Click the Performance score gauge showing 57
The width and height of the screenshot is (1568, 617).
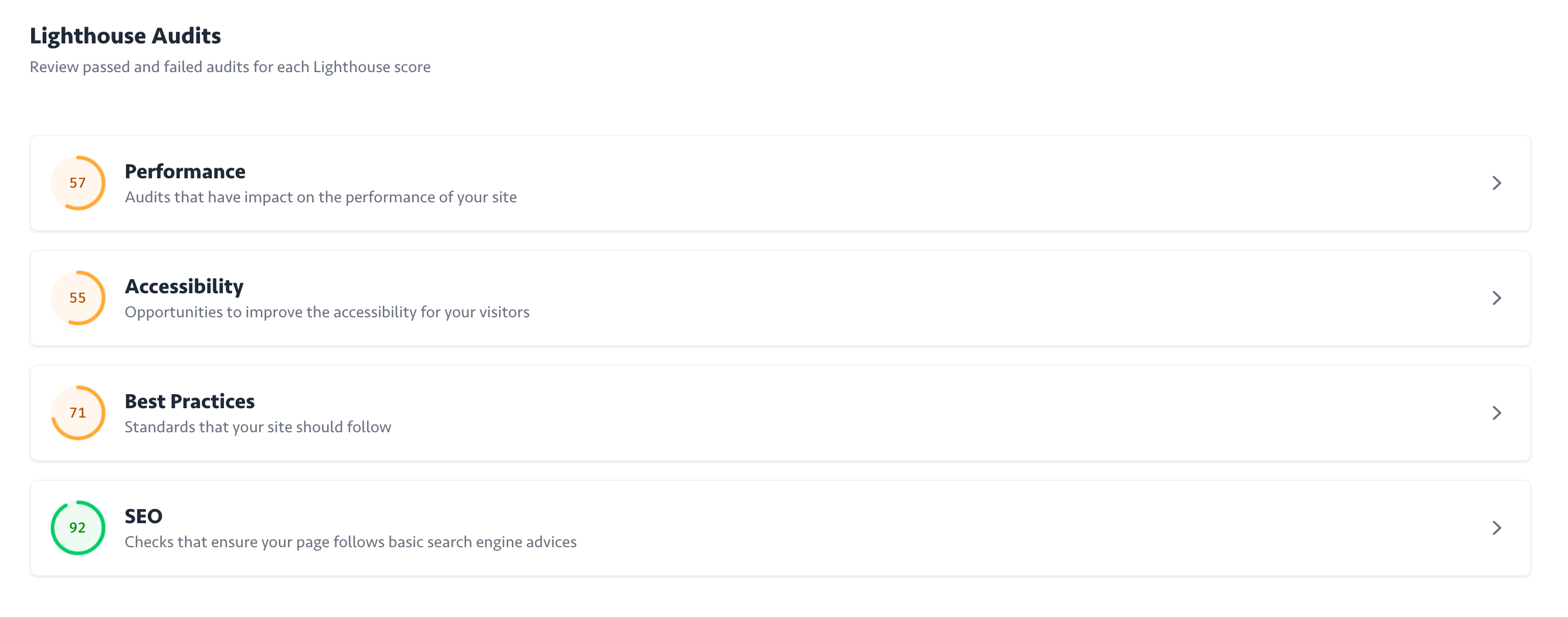78,183
